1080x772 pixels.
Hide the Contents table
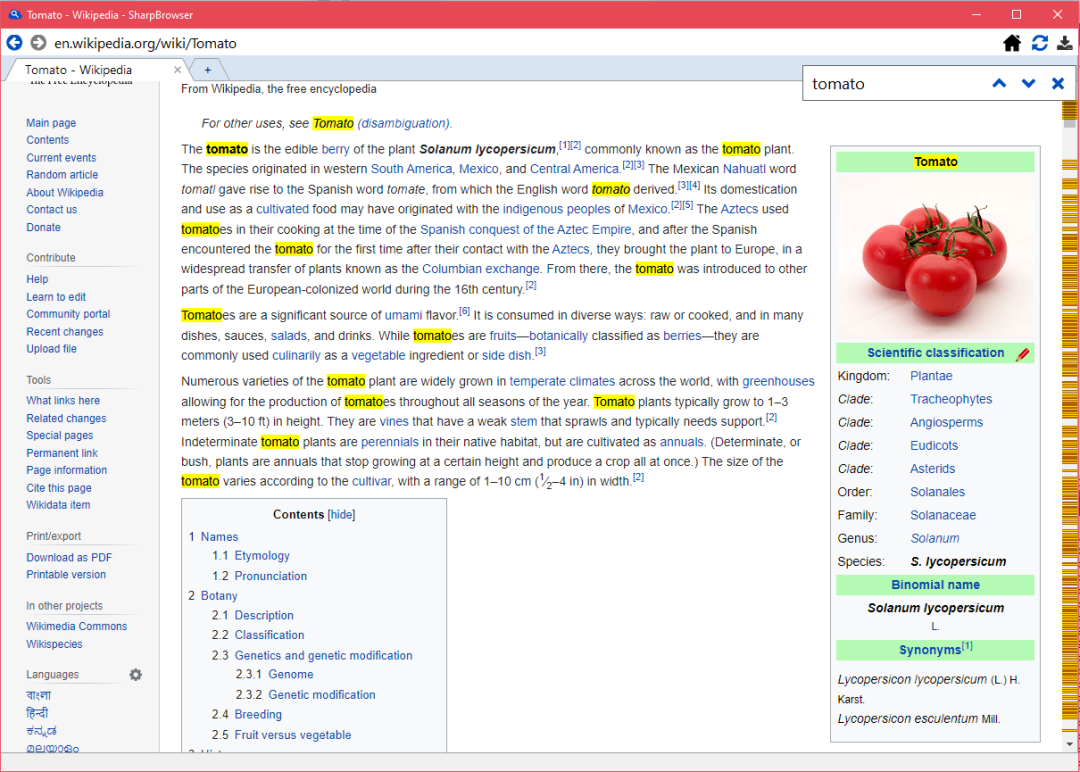coord(342,515)
